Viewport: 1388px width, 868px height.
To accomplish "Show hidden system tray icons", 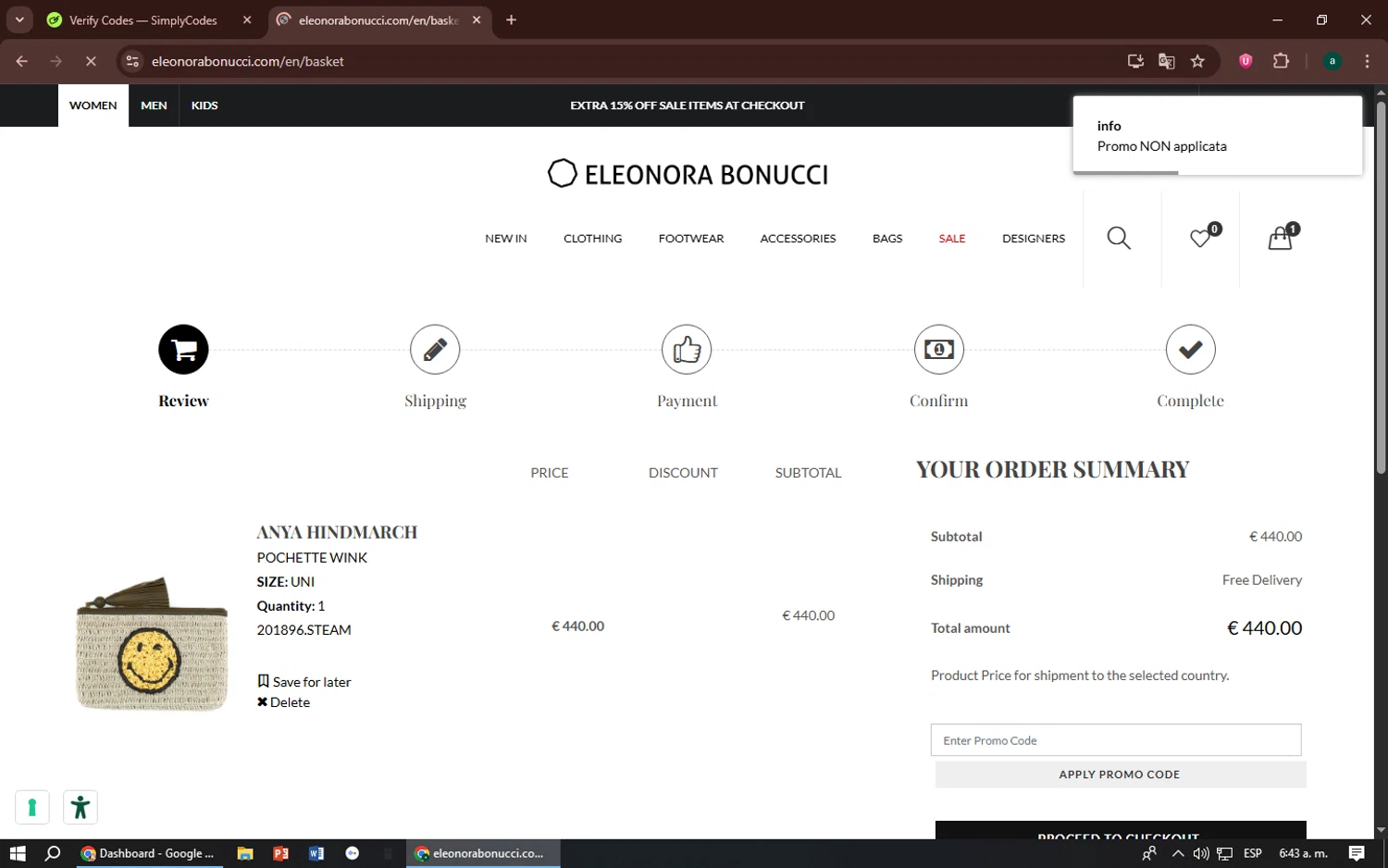I will [x=1178, y=853].
